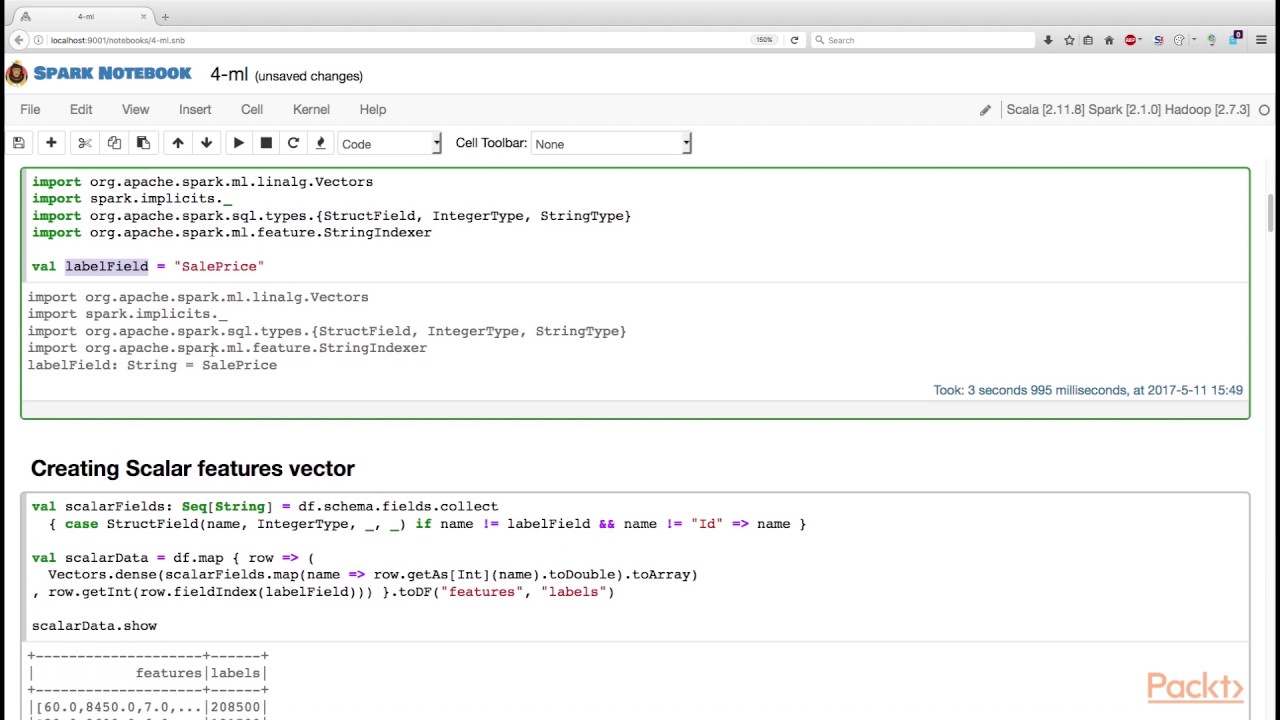Image resolution: width=1280 pixels, height=720 pixels.
Task: Open the cell type Code dropdown
Action: (390, 144)
